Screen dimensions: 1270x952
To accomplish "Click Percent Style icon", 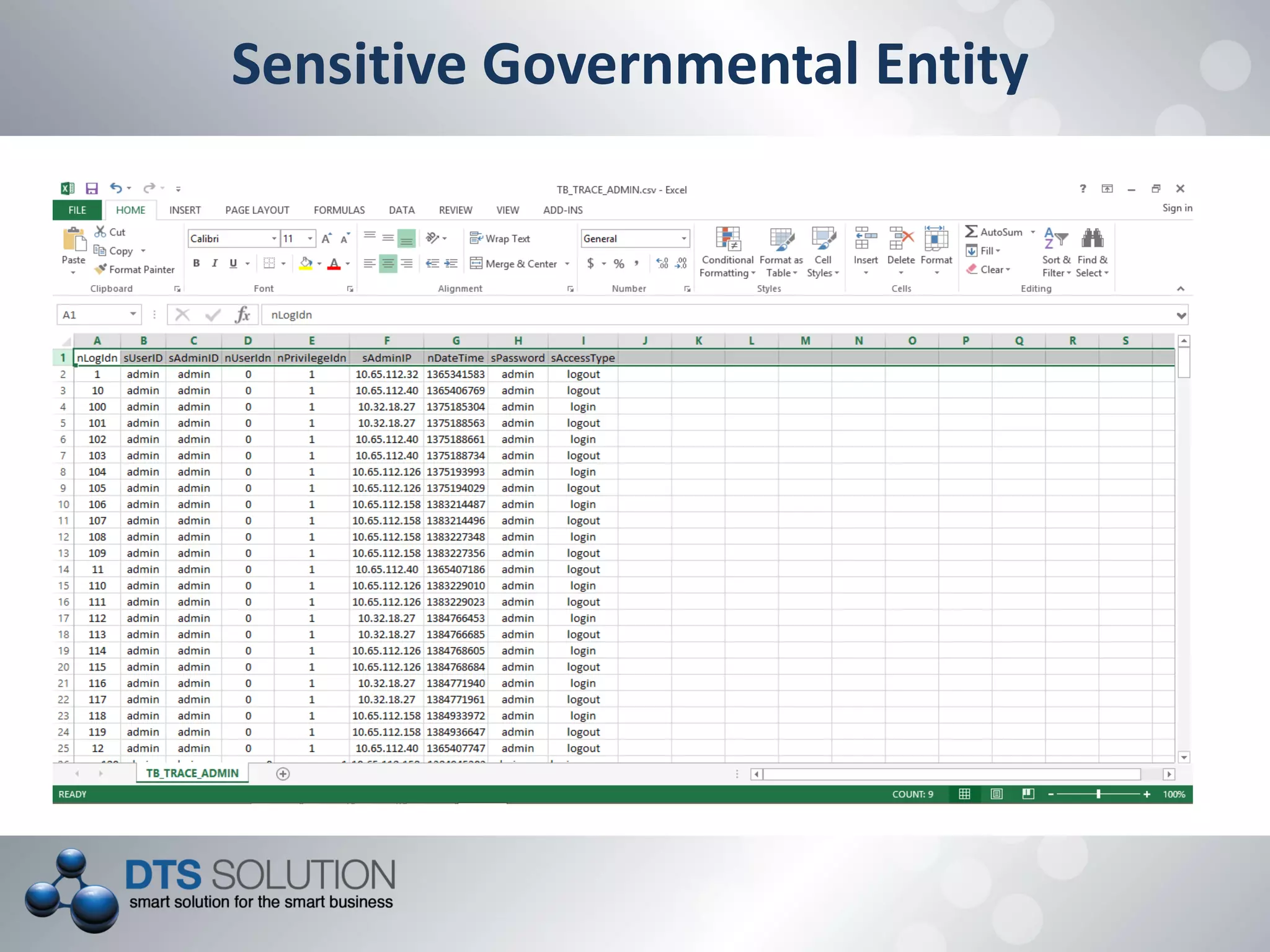I will [619, 264].
